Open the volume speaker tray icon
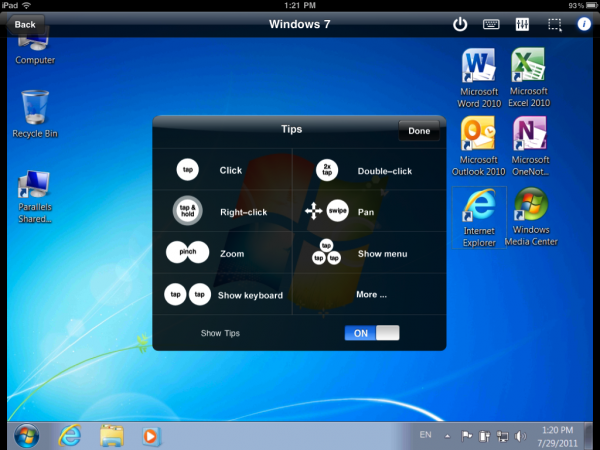The height and width of the screenshot is (450, 600). [520, 436]
